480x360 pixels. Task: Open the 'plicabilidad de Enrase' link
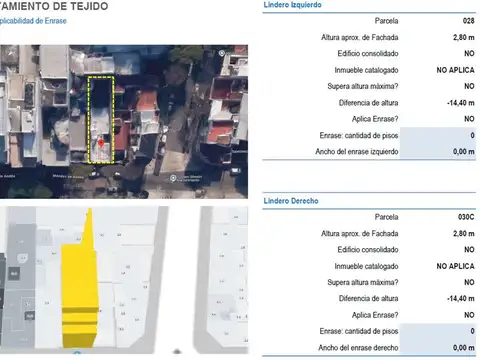pos(33,21)
